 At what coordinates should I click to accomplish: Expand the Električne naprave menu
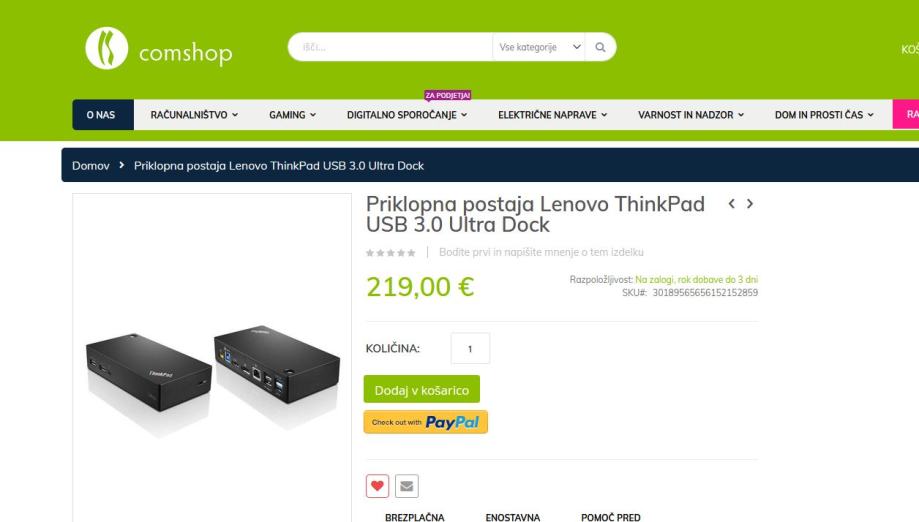click(552, 115)
